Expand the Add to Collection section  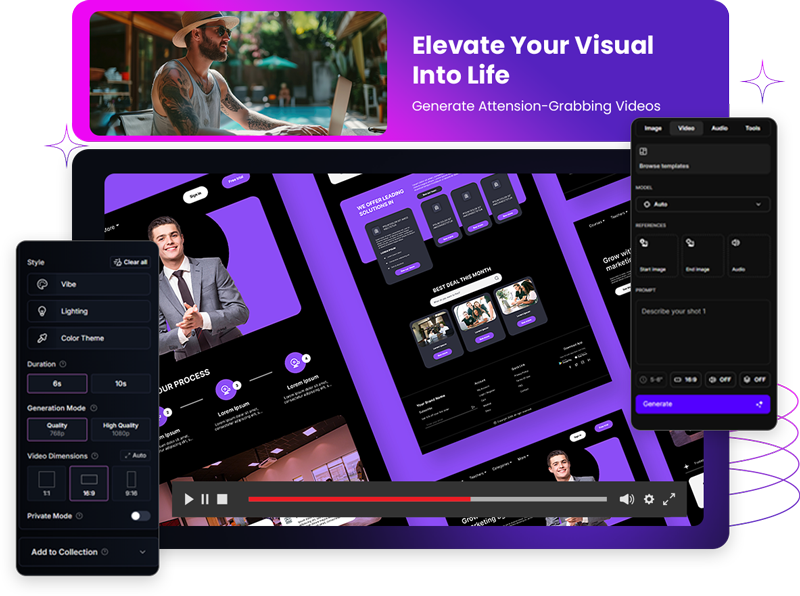[x=88, y=552]
